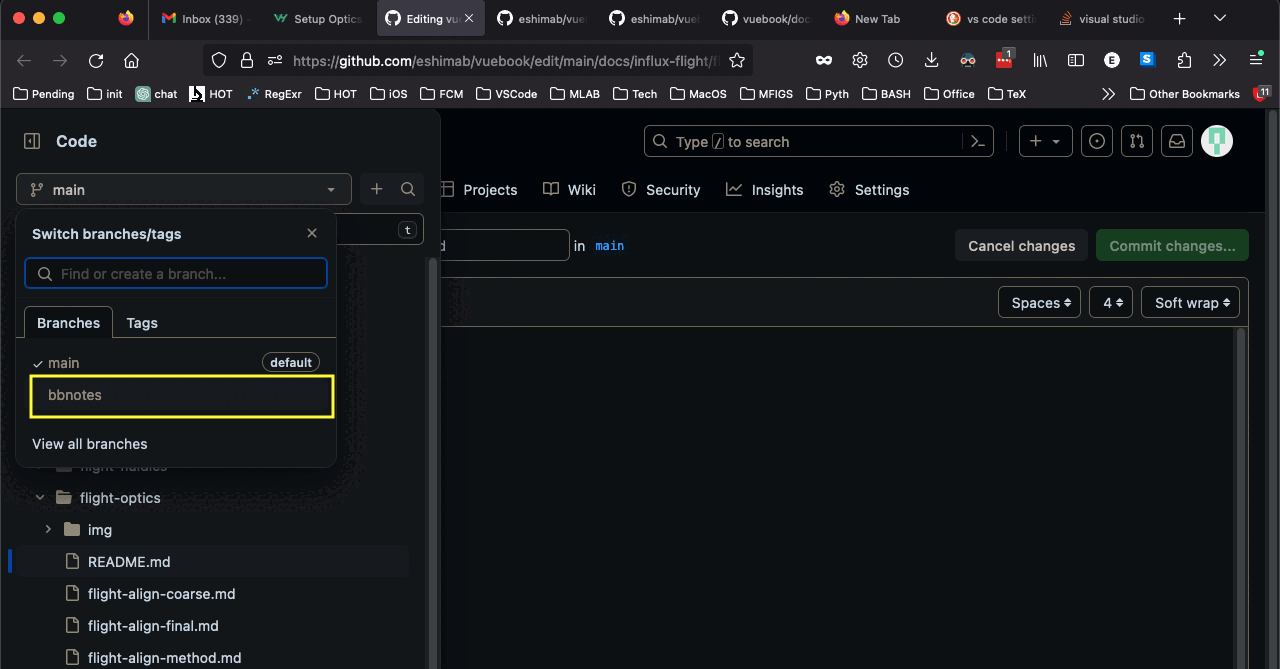Select the main branch with checkmark

(176, 363)
